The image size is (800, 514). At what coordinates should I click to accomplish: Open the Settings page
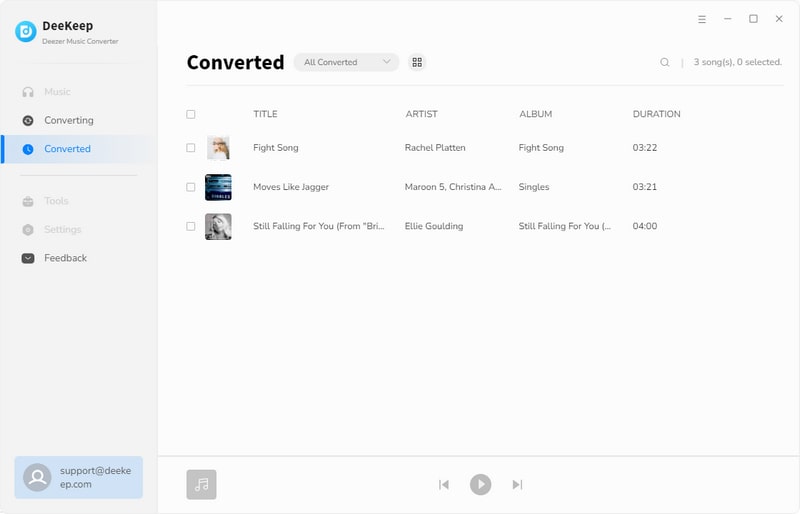(x=62, y=229)
